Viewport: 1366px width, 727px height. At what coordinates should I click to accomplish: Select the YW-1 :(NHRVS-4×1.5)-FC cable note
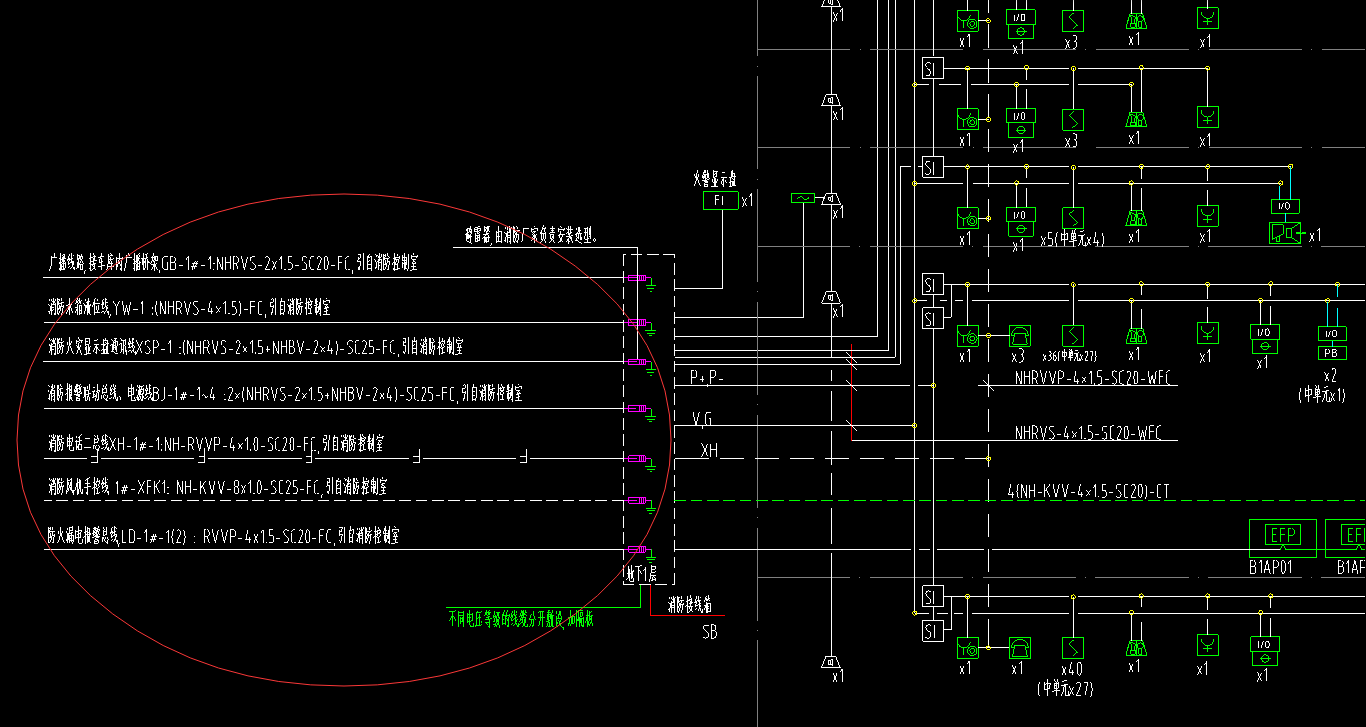point(188,306)
